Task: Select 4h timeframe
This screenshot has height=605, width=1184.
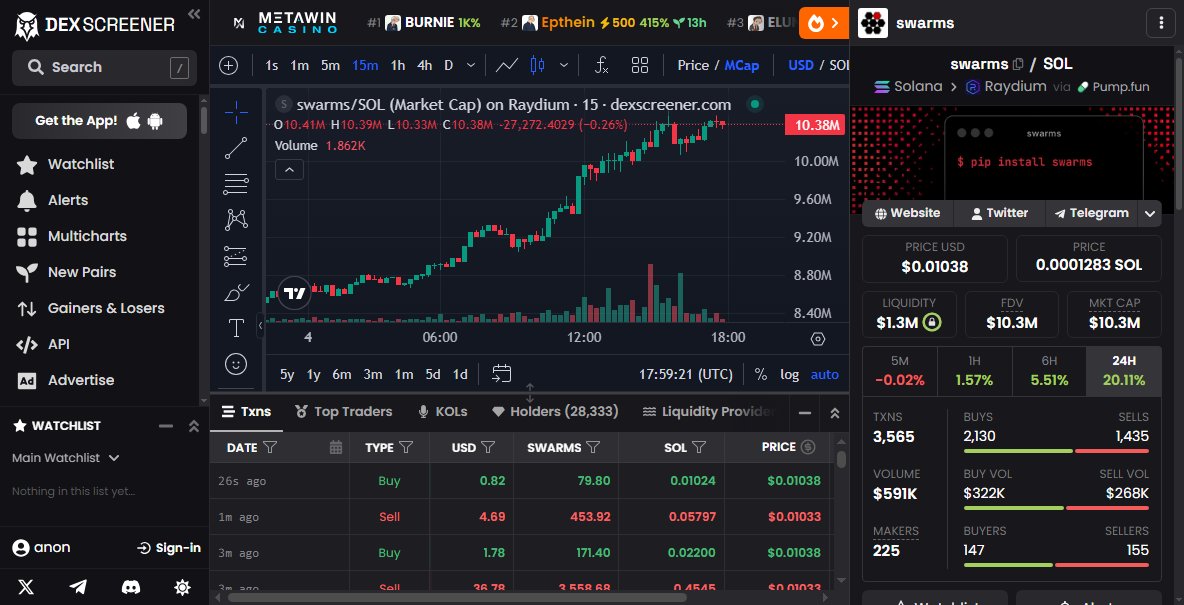Action: tap(424, 66)
